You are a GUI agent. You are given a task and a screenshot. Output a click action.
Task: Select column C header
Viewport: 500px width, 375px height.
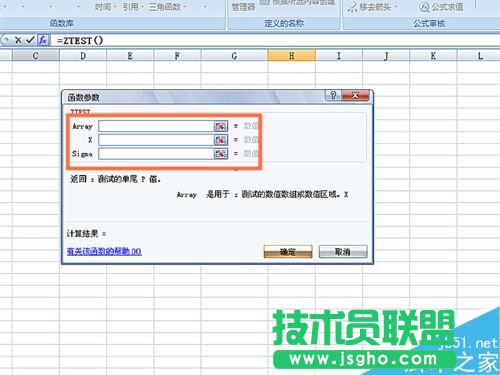(x=36, y=56)
